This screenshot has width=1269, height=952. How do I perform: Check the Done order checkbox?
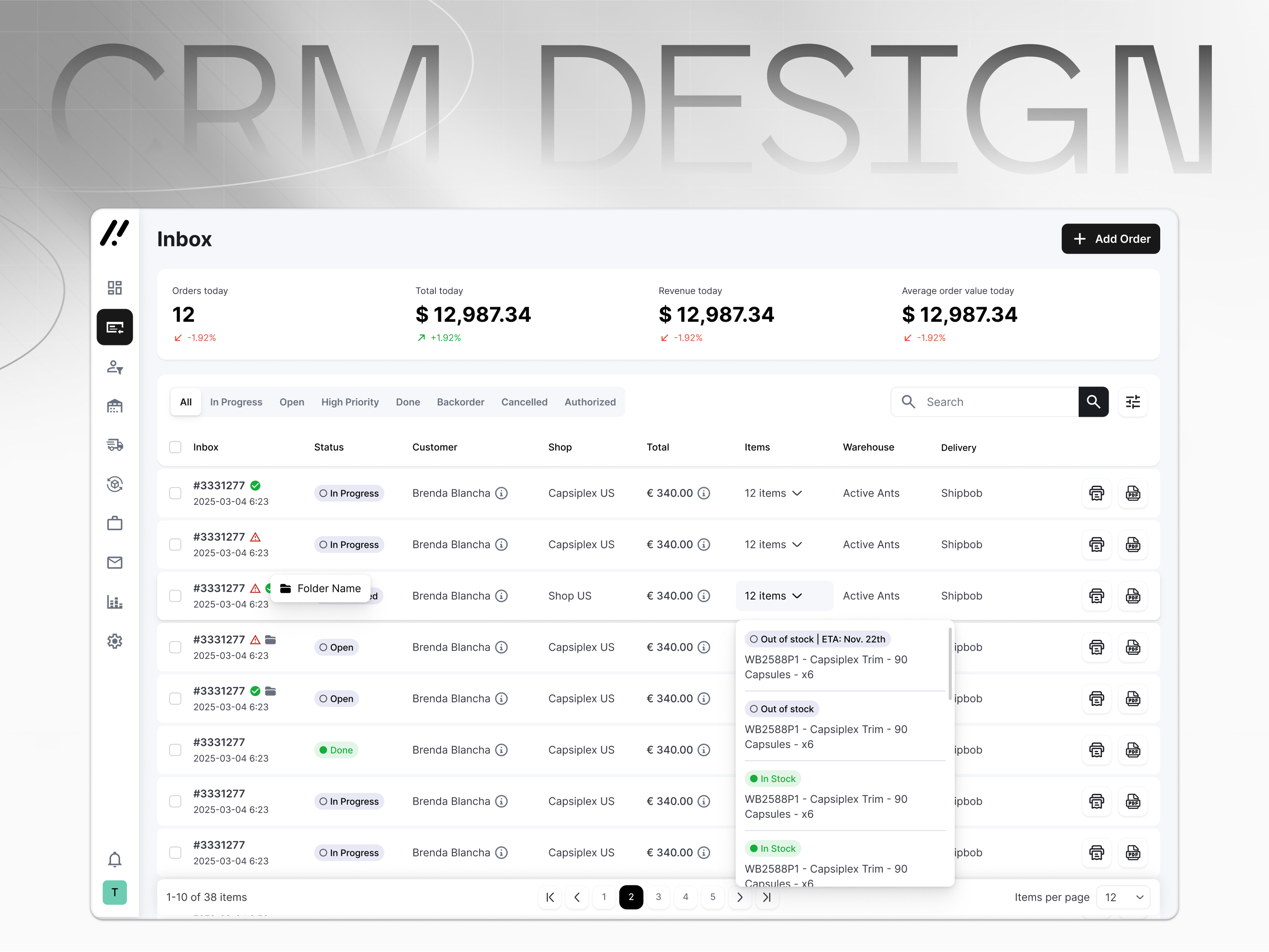pos(175,751)
